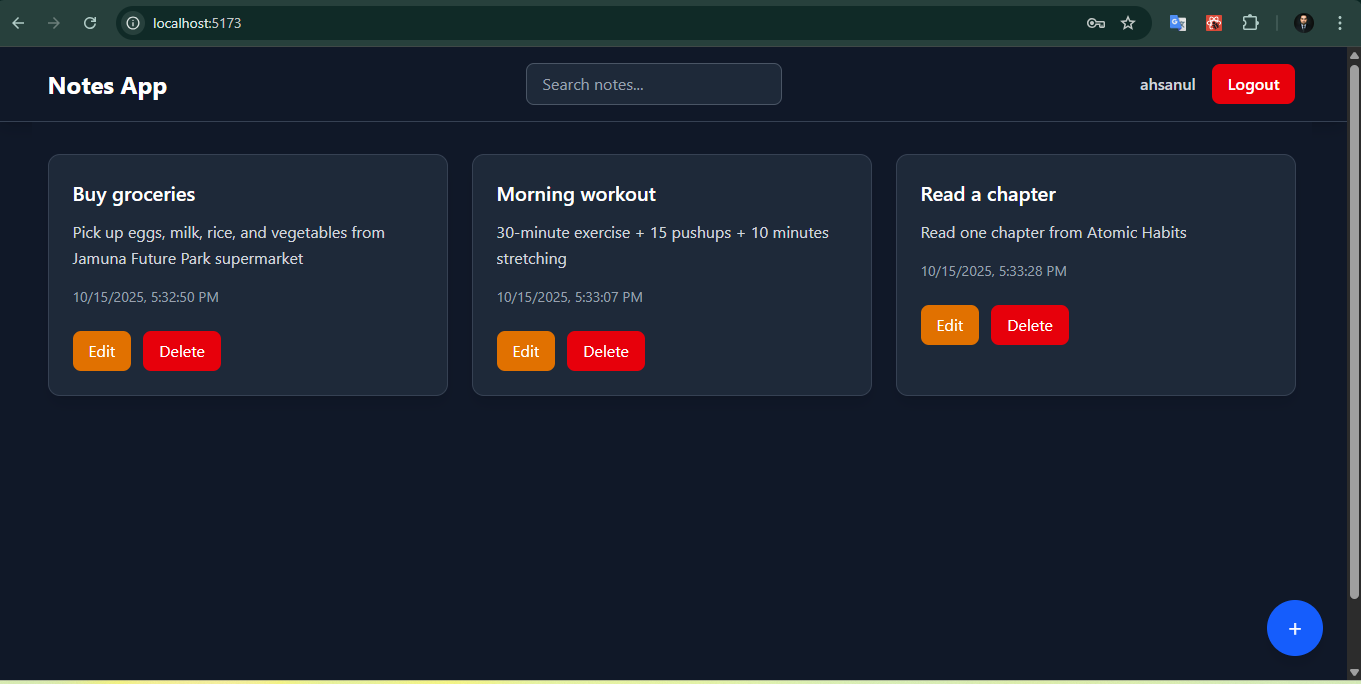This screenshot has width=1361, height=684.
Task: View site information icon in address bar
Action: click(133, 23)
